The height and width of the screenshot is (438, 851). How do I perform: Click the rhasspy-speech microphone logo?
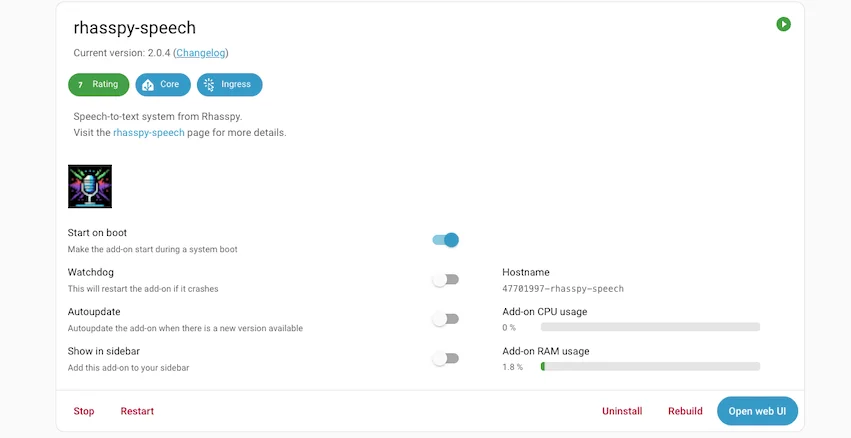click(90, 186)
